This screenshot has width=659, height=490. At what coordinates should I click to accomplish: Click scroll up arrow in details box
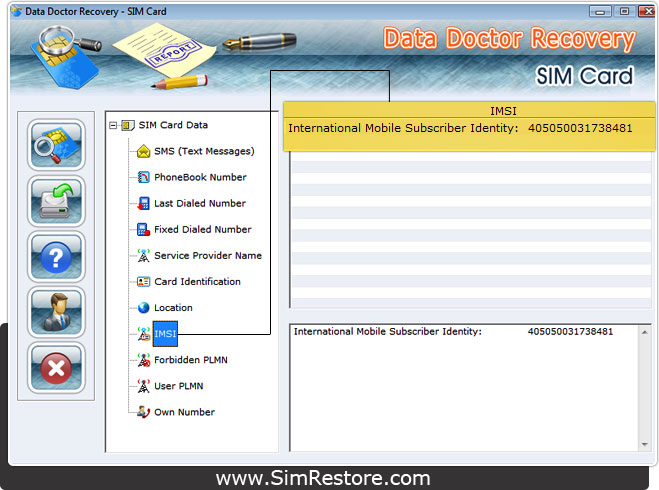644,332
